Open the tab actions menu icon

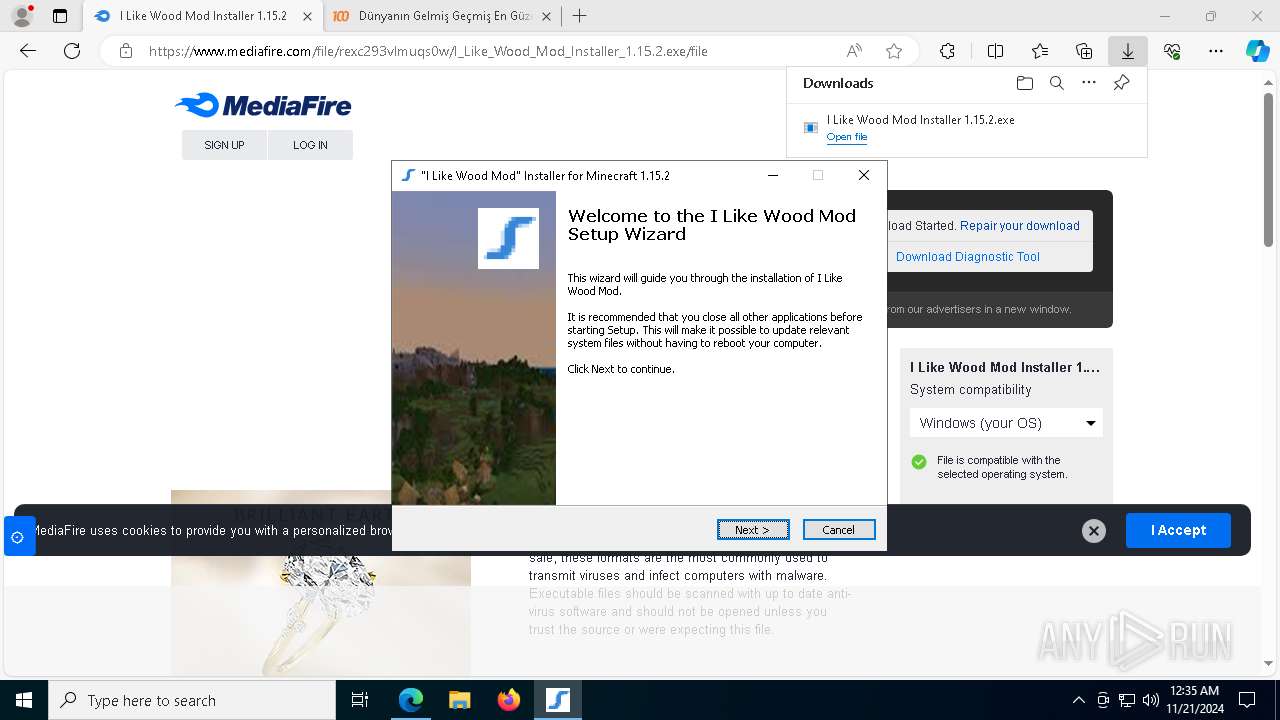(x=60, y=16)
